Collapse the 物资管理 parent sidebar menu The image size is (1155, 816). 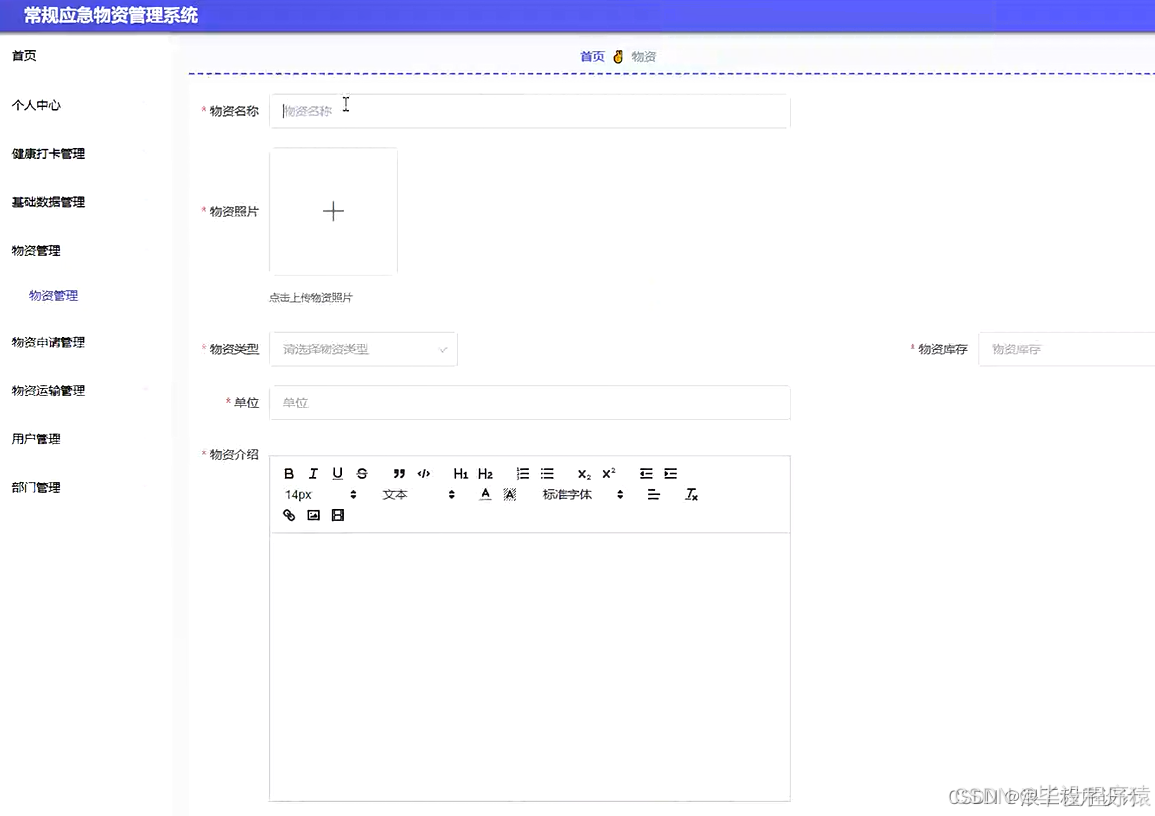click(36, 250)
